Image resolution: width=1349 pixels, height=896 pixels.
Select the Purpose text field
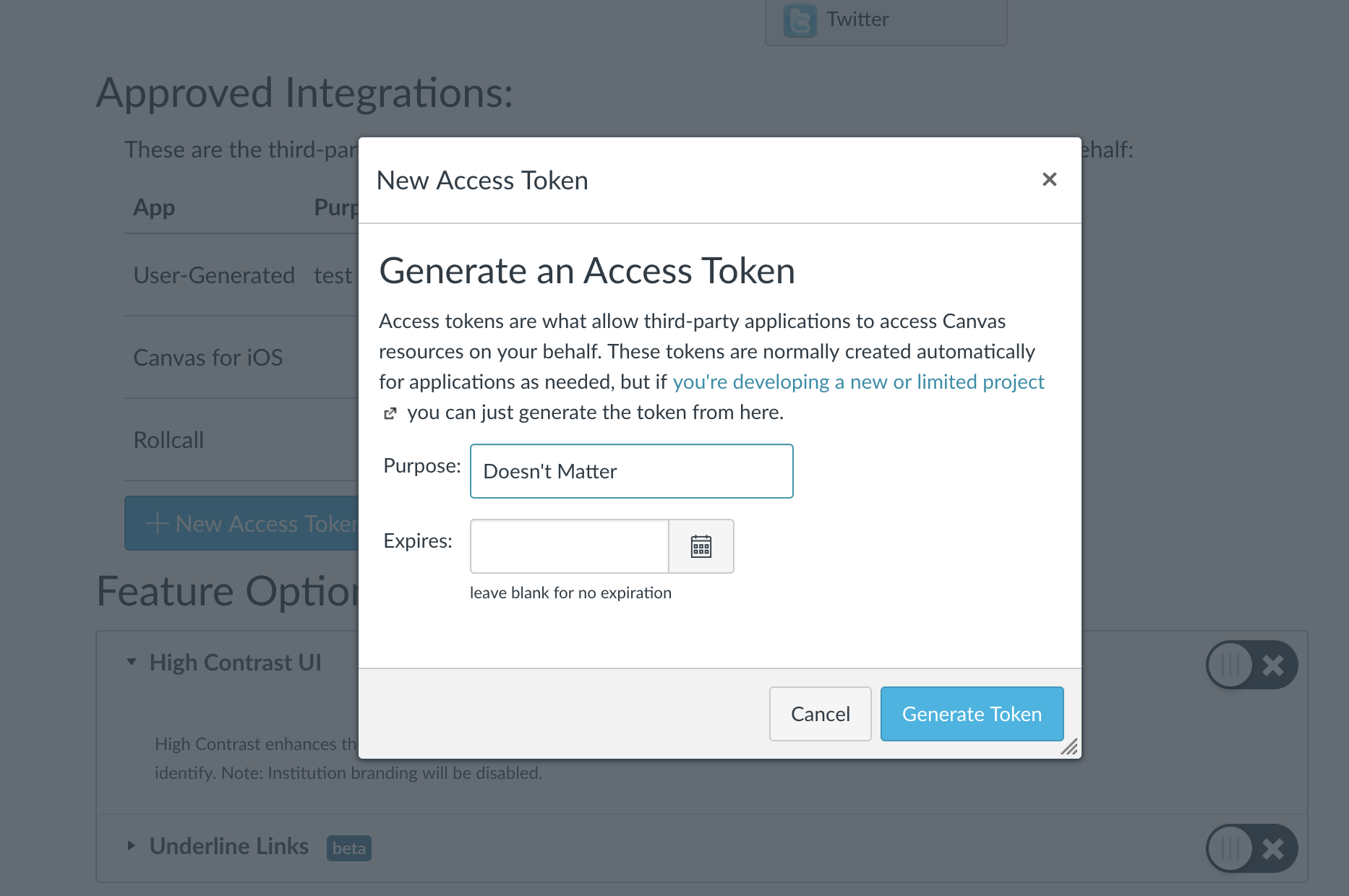click(630, 471)
